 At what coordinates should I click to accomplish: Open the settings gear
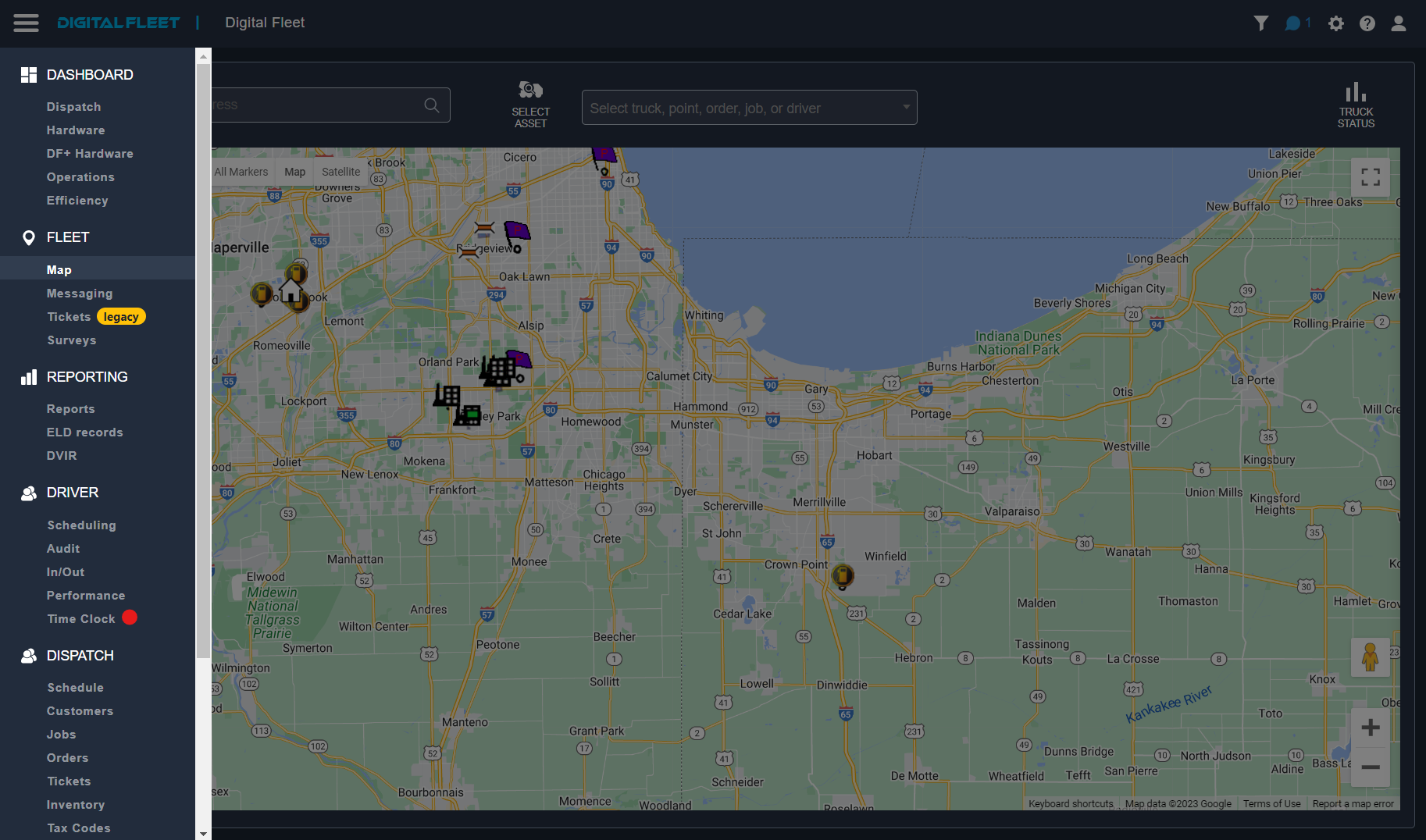point(1336,23)
